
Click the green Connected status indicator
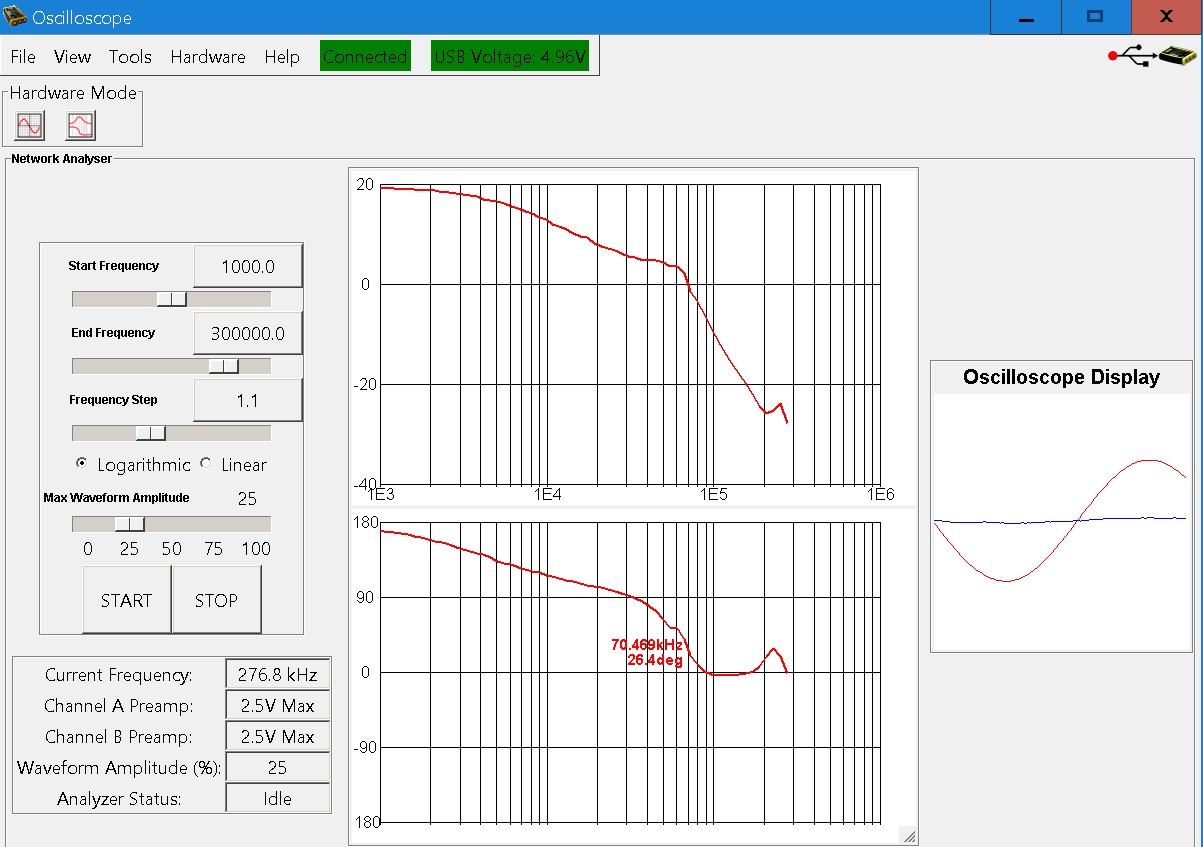(365, 57)
